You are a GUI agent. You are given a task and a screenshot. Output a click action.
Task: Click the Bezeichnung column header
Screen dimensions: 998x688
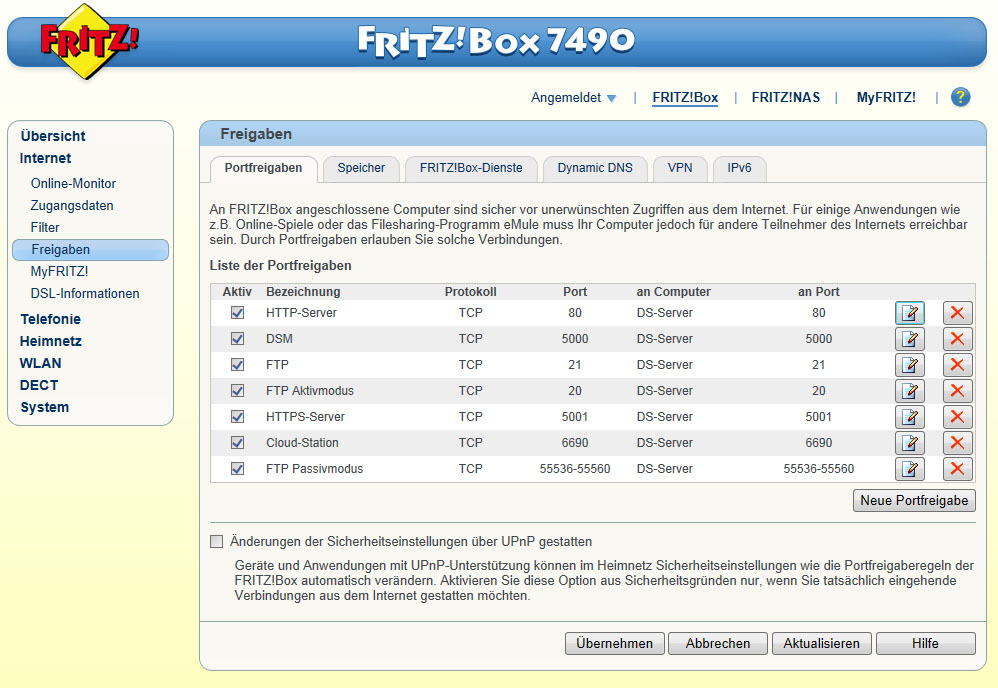coord(303,291)
